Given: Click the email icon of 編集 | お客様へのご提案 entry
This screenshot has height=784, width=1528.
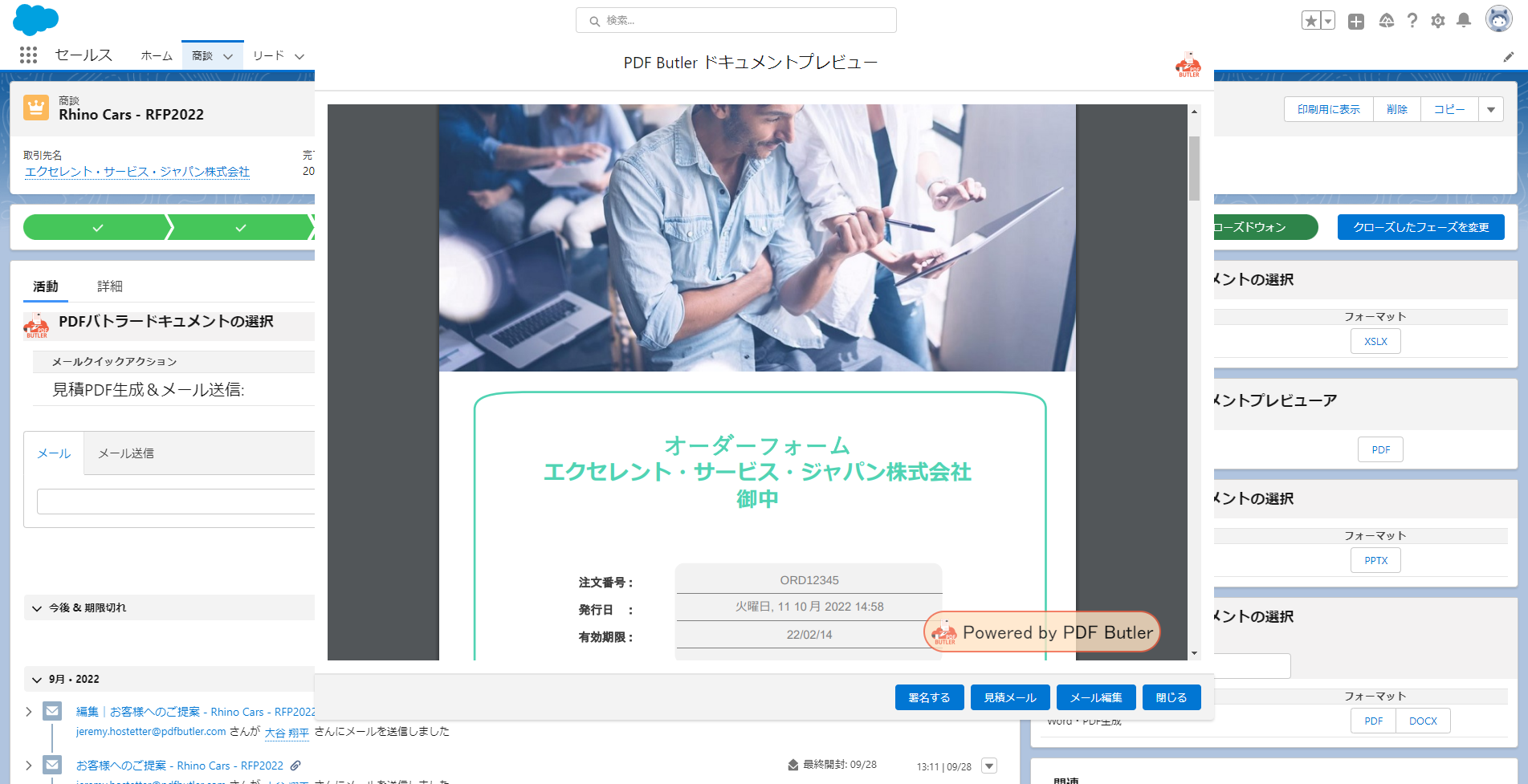Looking at the screenshot, I should coord(52,711).
